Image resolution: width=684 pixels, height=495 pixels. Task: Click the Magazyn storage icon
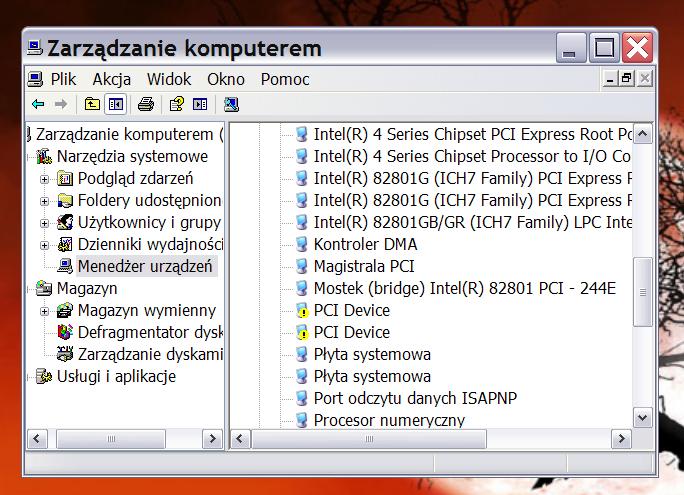click(44, 288)
